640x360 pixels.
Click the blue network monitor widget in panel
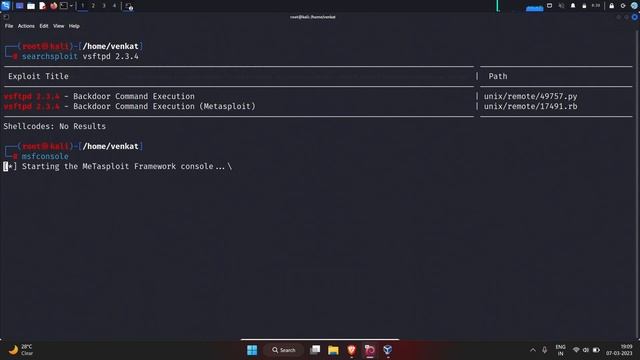coord(534,8)
